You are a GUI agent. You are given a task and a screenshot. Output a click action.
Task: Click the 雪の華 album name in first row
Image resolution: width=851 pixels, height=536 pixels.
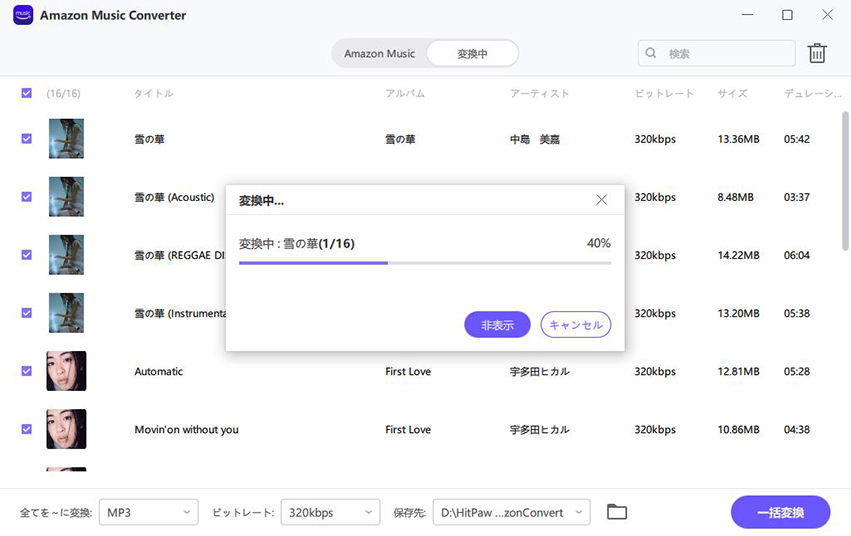click(x=400, y=139)
